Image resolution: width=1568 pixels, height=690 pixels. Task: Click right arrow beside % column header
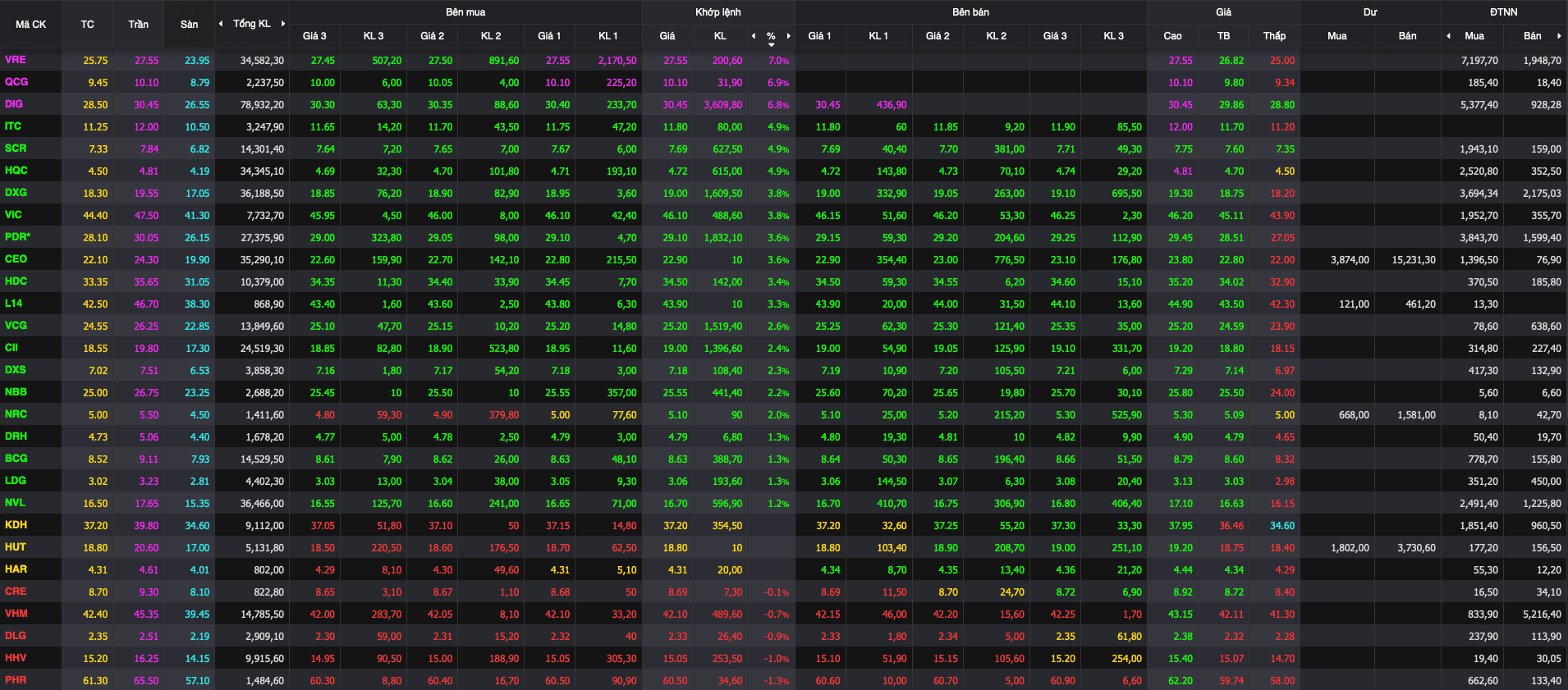[x=789, y=35]
